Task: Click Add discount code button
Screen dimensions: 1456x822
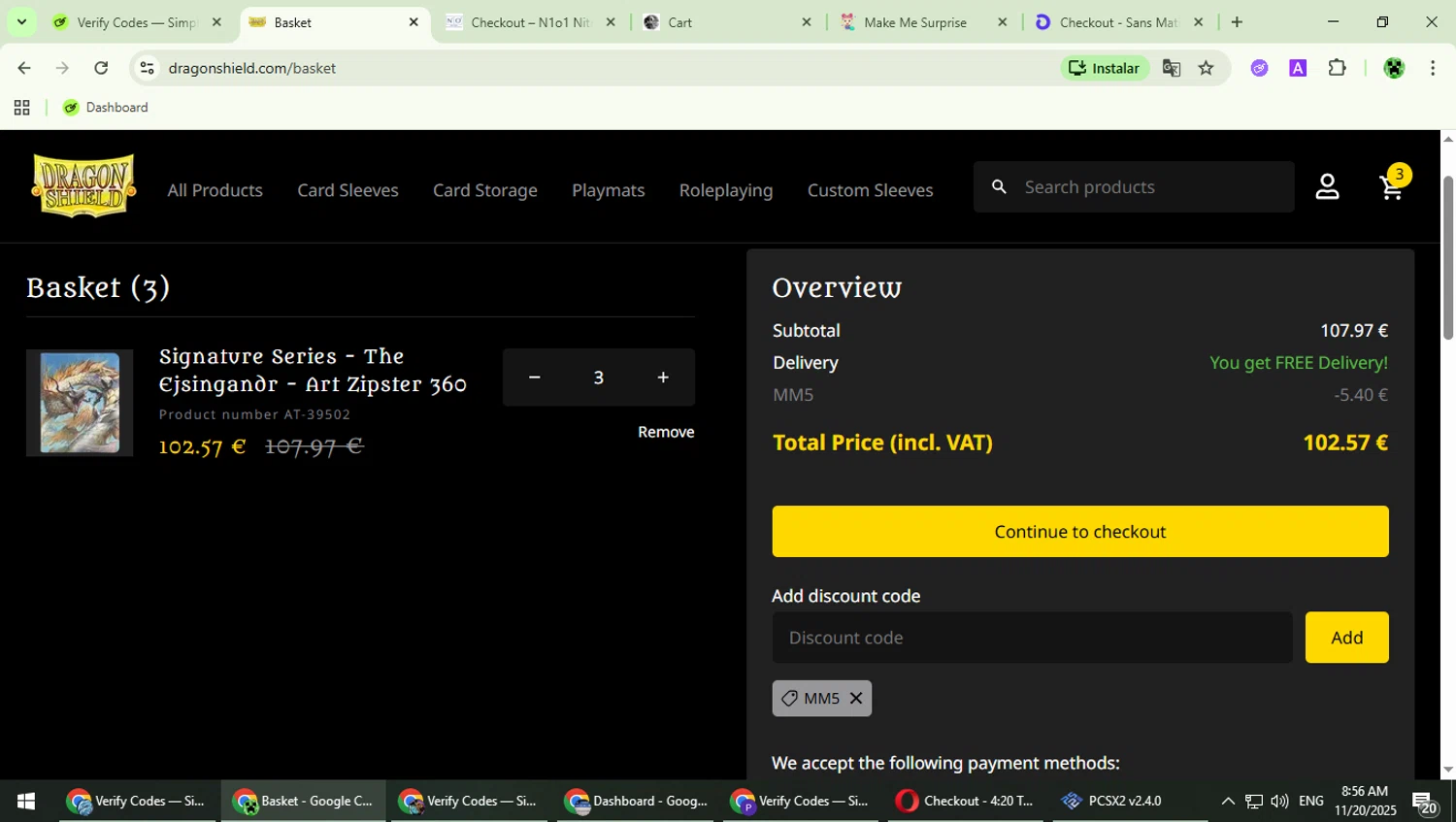Action: [x=1346, y=638]
